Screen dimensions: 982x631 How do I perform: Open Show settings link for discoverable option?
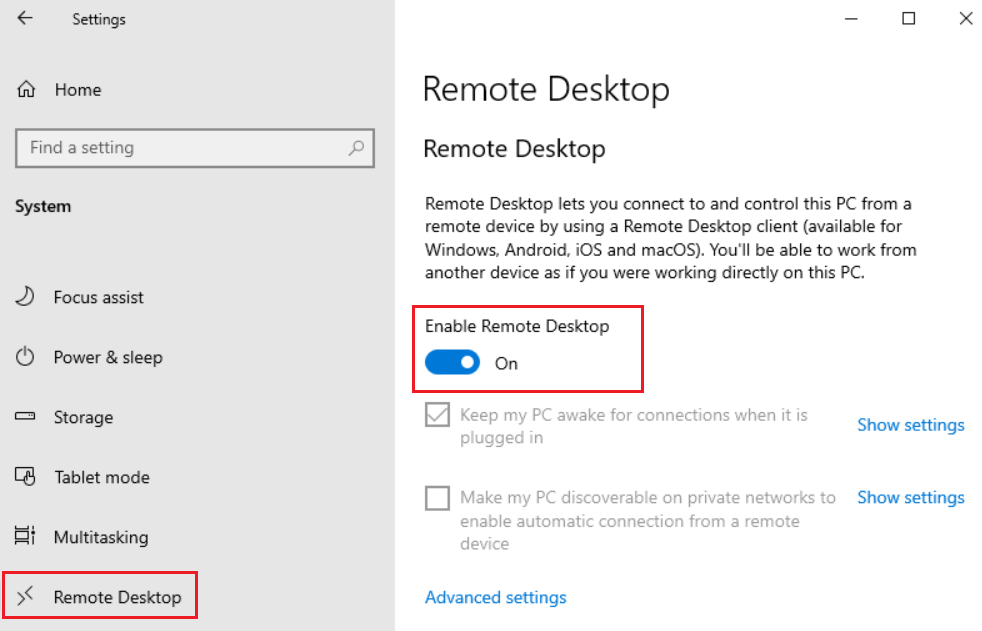click(x=910, y=497)
